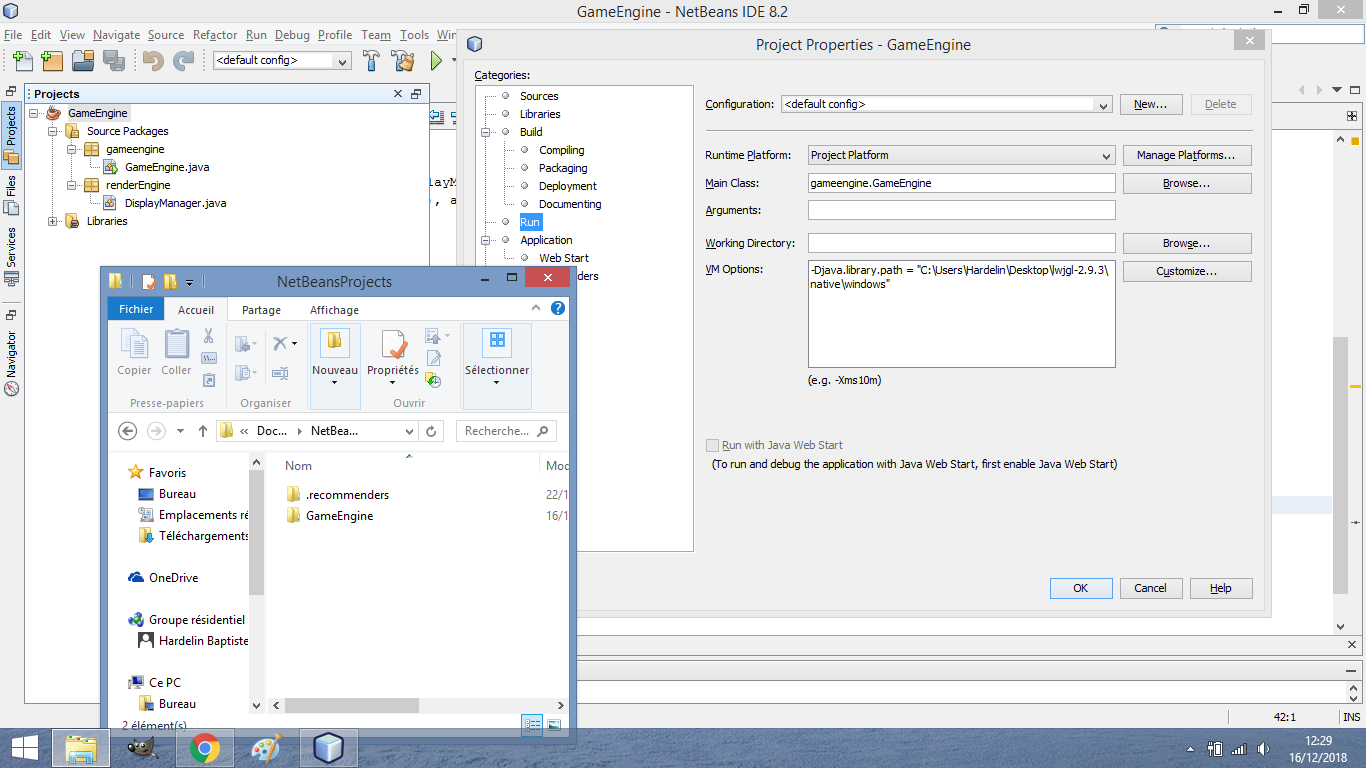This screenshot has height=768, width=1366.
Task: Click Customize button for VM Options
Action: [x=1187, y=272]
